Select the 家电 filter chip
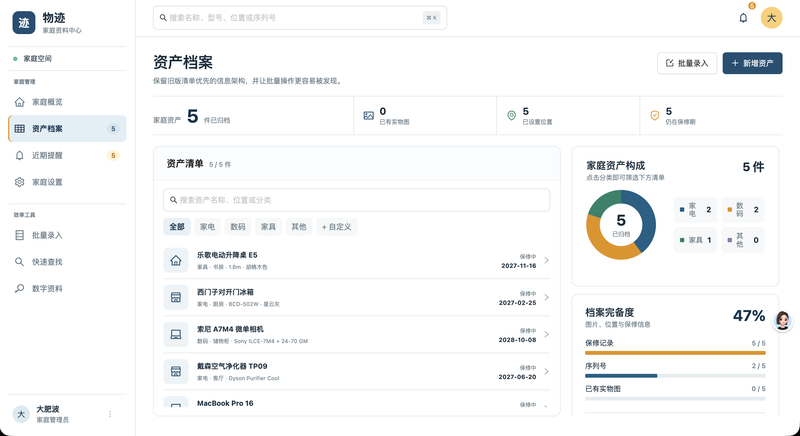 pyautogui.click(x=207, y=227)
